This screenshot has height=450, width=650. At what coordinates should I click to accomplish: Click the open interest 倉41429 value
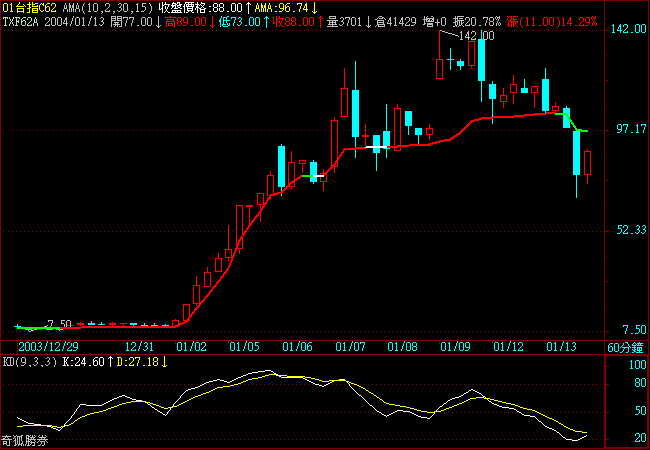point(395,22)
